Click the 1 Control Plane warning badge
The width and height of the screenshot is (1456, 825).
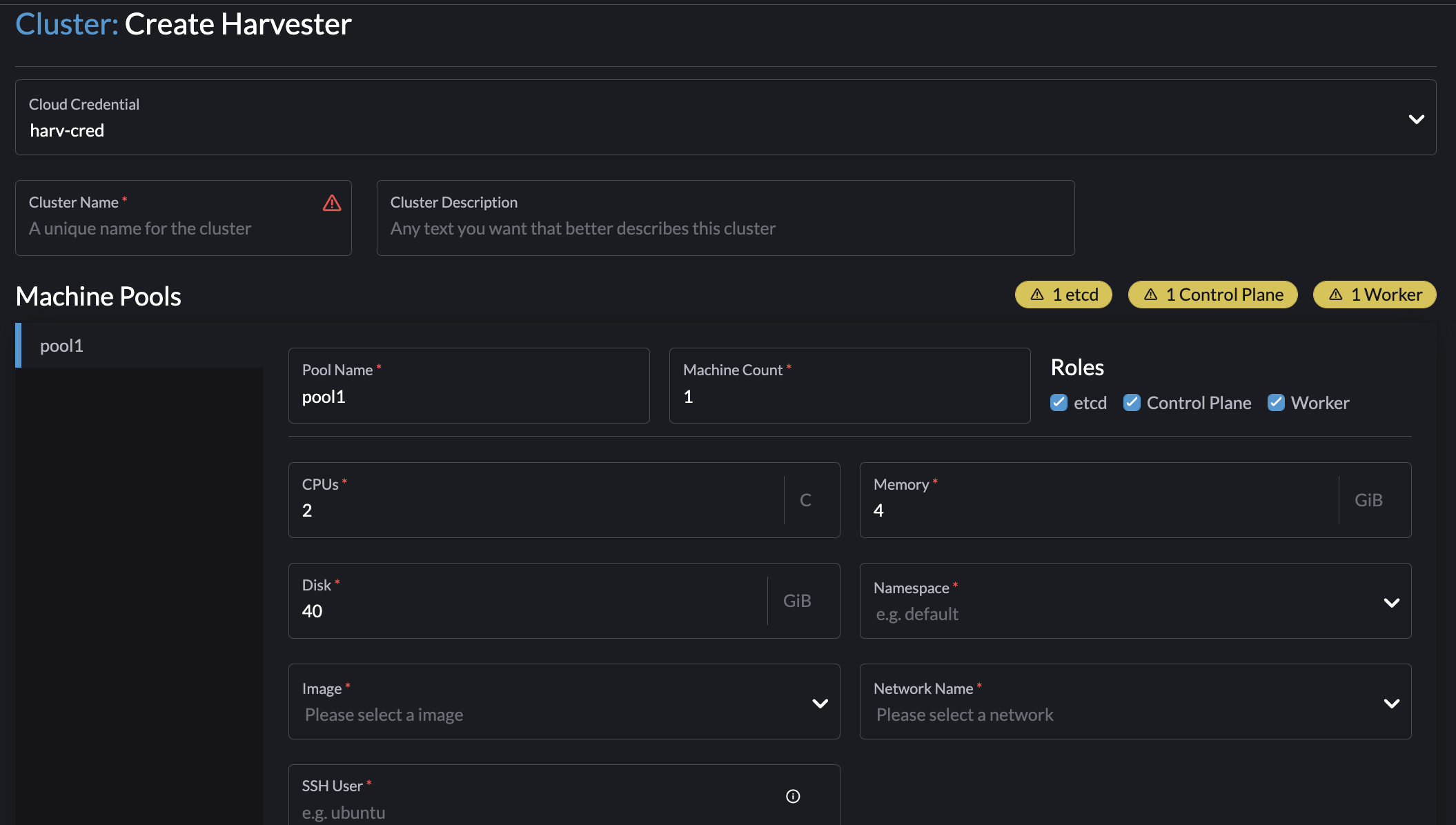point(1211,295)
